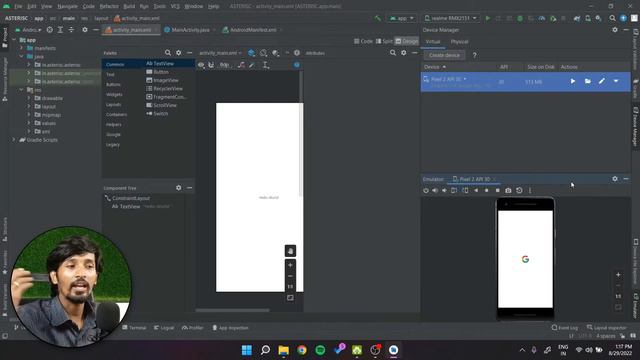Screen dimensions: 640x360
Task: Click the Select Opened File target icon
Action: coord(49,30)
